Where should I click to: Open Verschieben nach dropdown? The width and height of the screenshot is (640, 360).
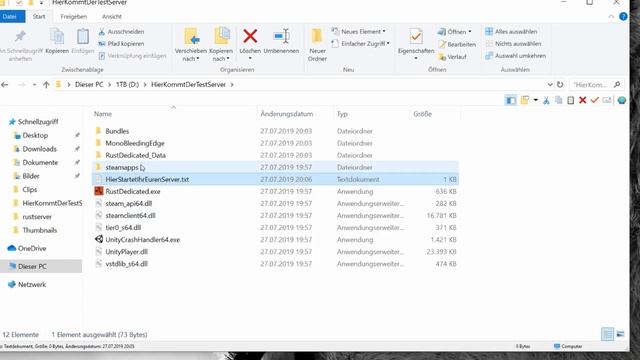(191, 44)
